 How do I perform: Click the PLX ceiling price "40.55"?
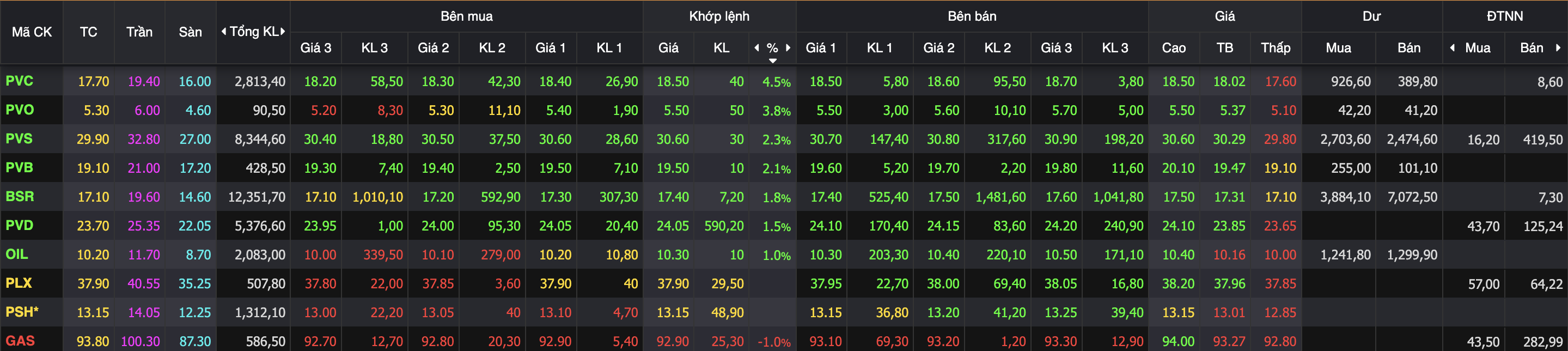[x=144, y=284]
